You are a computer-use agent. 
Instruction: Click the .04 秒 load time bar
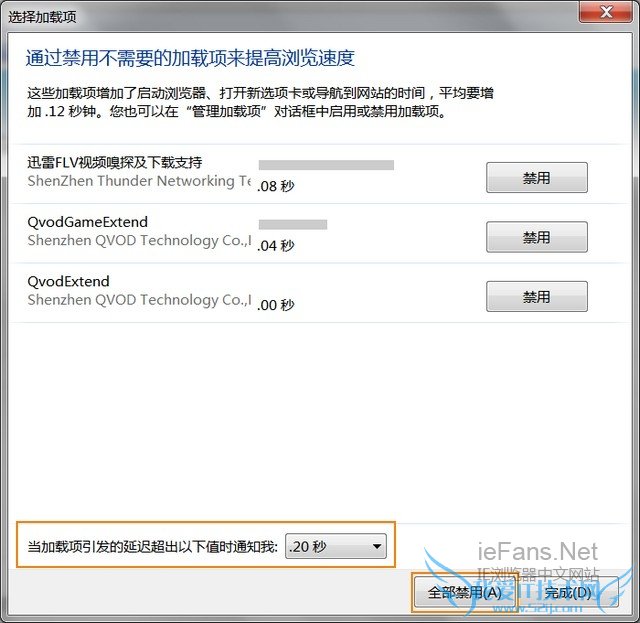point(293,225)
